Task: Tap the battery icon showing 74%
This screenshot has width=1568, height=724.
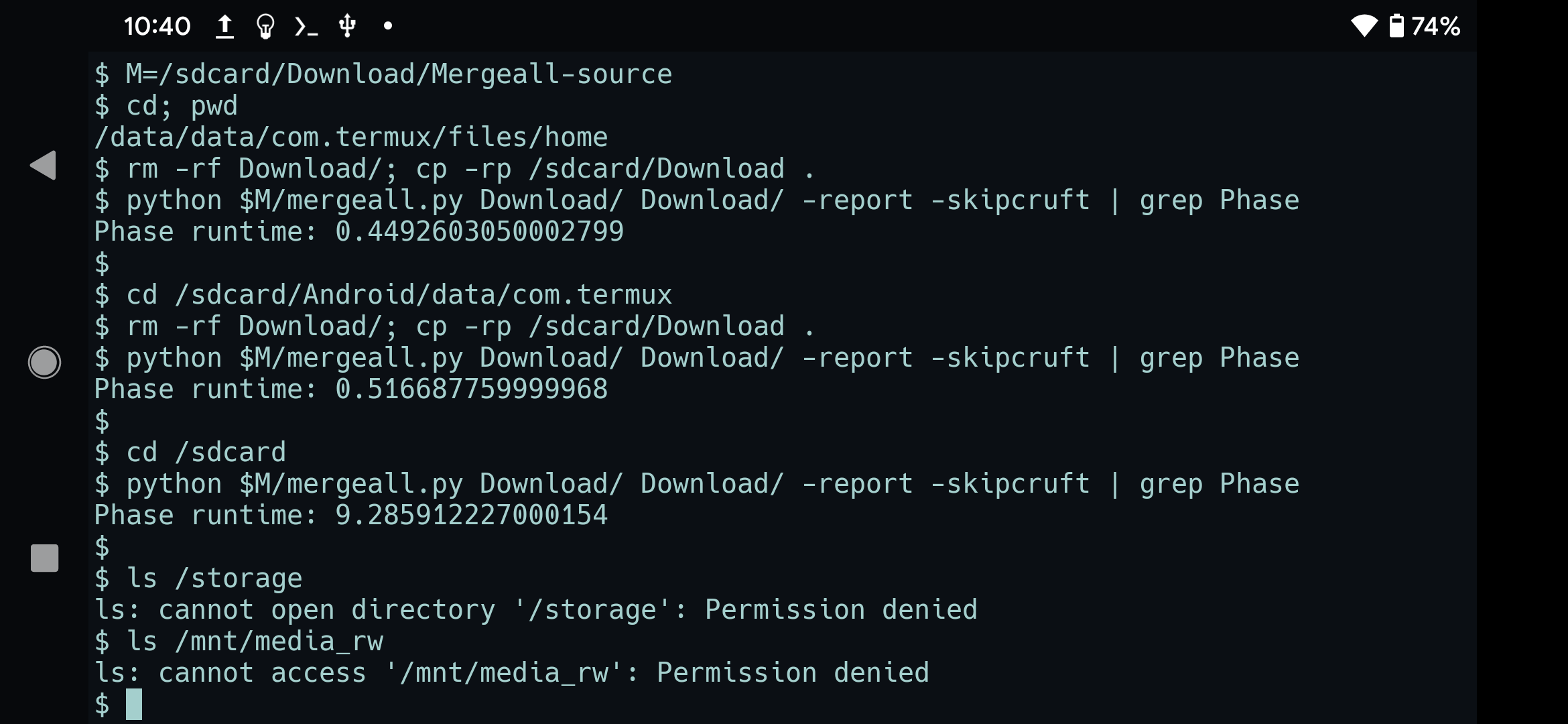Action: click(x=1396, y=26)
